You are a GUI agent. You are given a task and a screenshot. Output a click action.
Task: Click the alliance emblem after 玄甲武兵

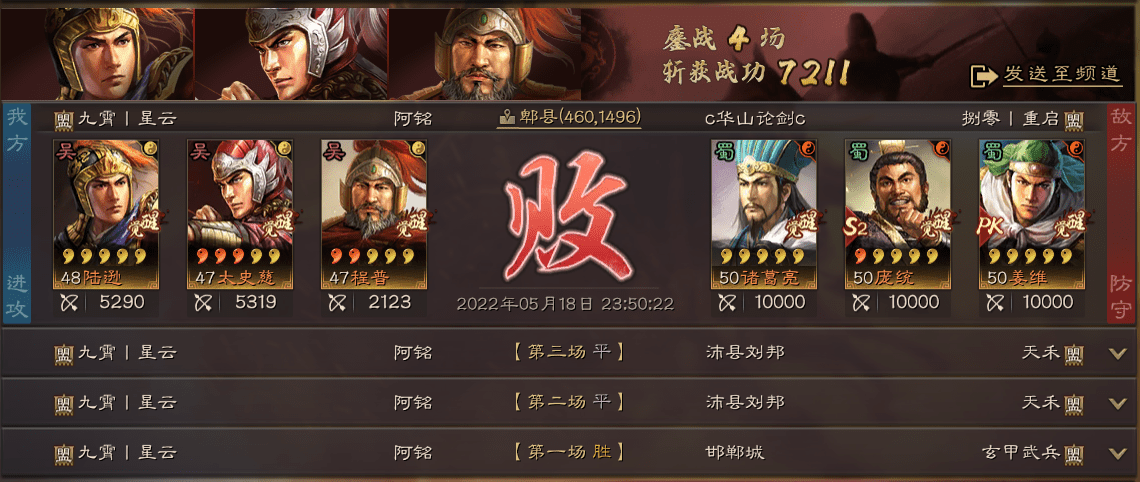1075,454
